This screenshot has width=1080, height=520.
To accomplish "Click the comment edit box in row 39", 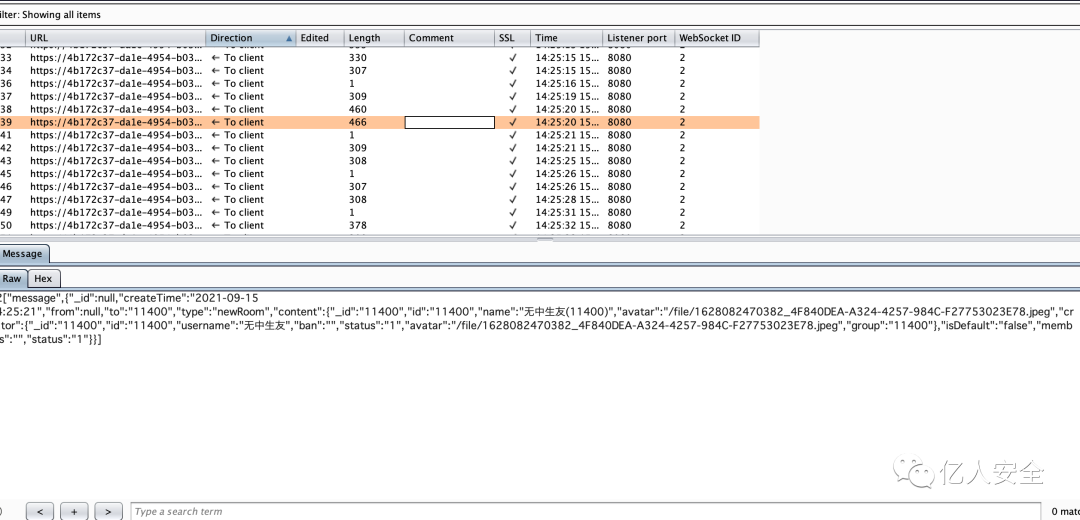I will coord(449,122).
